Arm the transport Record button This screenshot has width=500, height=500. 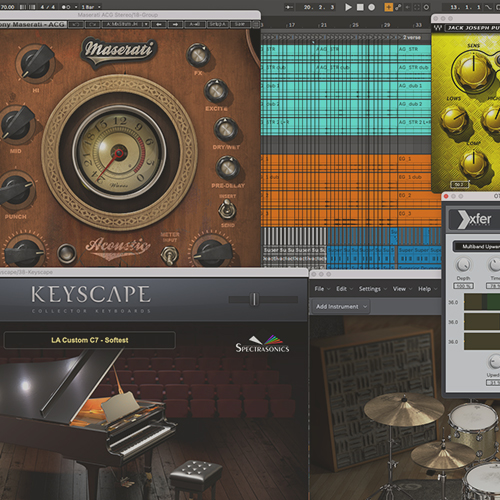pos(371,7)
